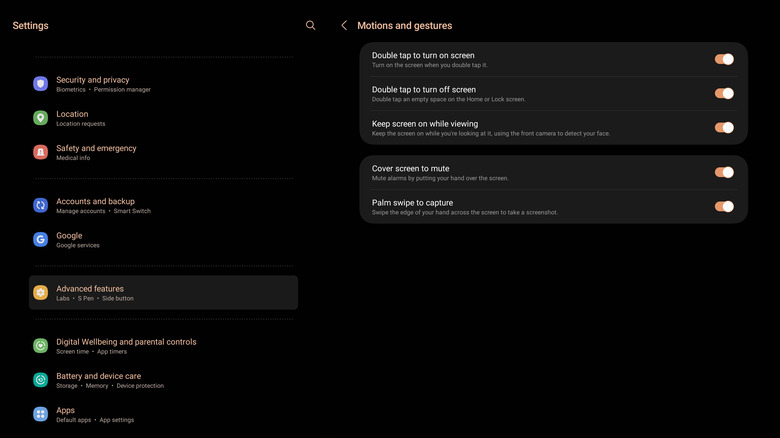
Task: Turn off Keep screen on while viewing
Action: coord(724,127)
